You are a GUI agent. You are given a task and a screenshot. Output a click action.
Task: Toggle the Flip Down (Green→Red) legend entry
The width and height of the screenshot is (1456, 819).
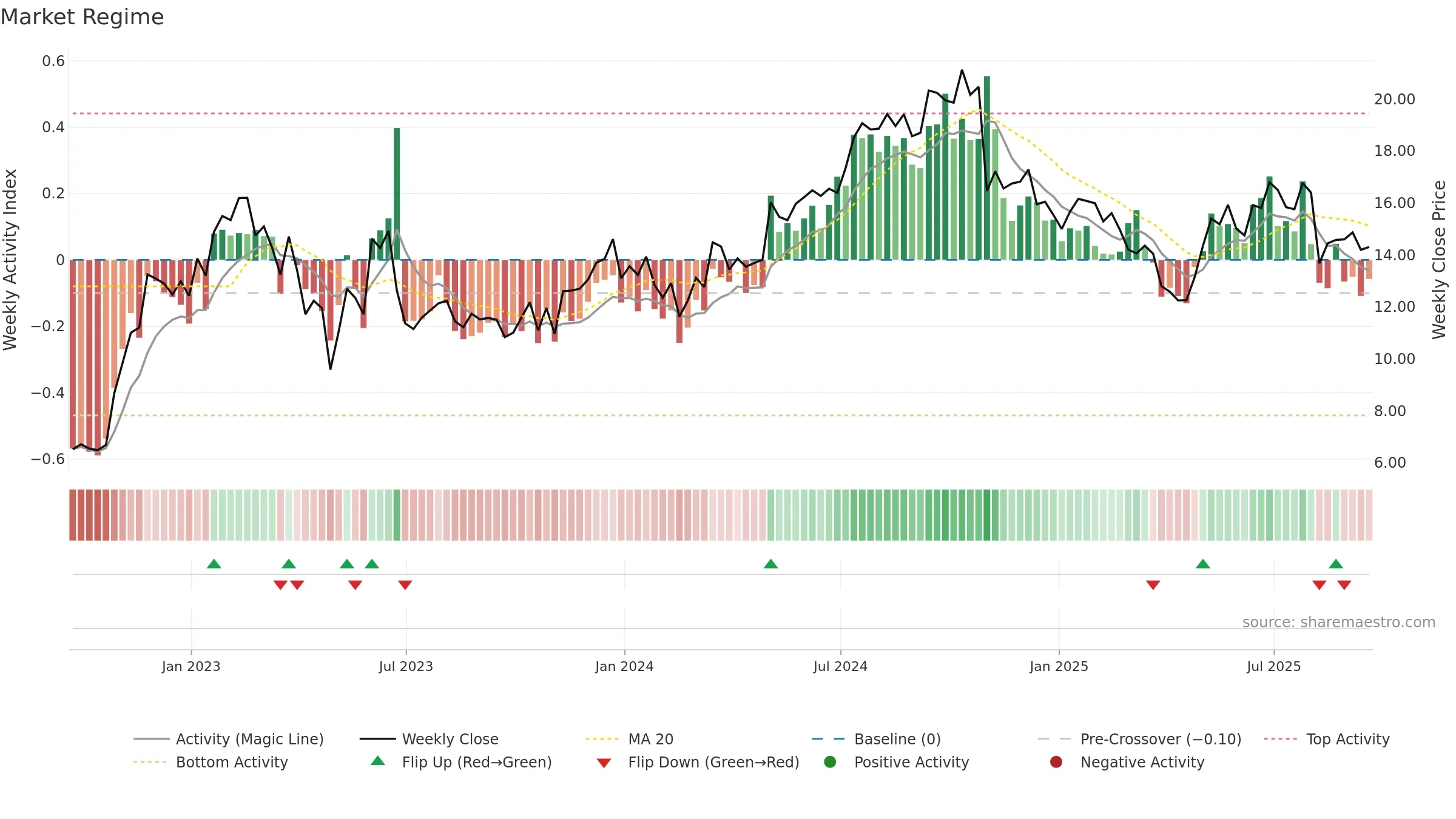pos(698,762)
